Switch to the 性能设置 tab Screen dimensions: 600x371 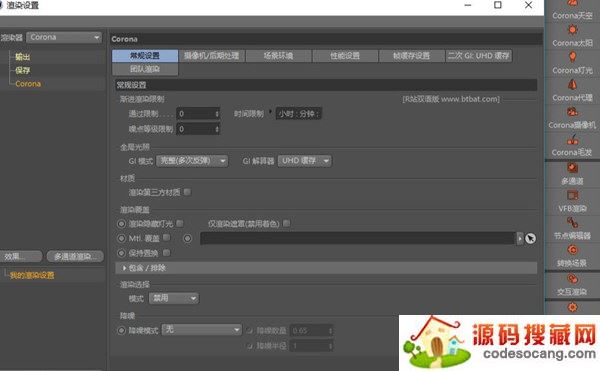[345, 55]
